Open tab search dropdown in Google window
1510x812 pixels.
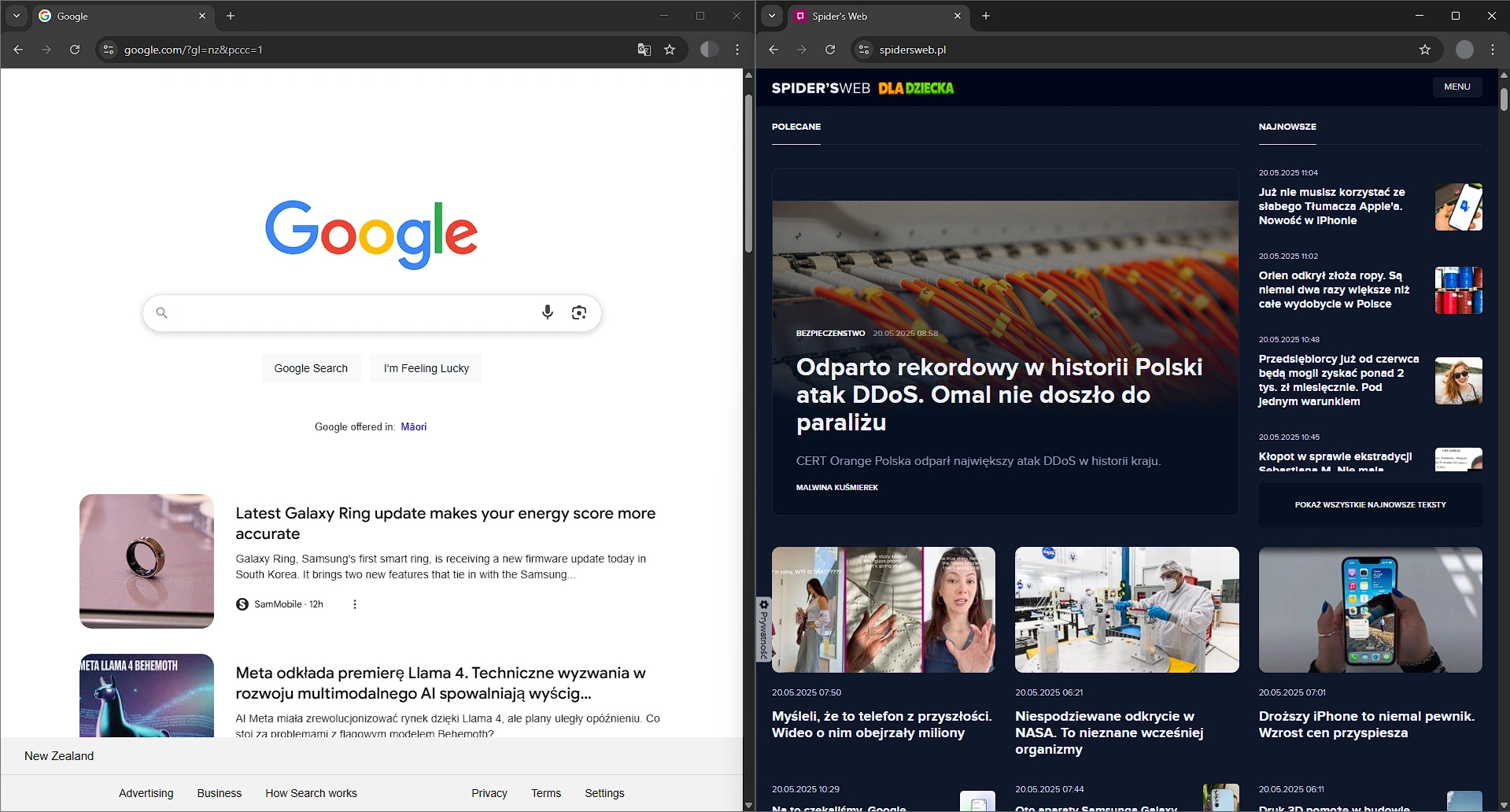[17, 16]
